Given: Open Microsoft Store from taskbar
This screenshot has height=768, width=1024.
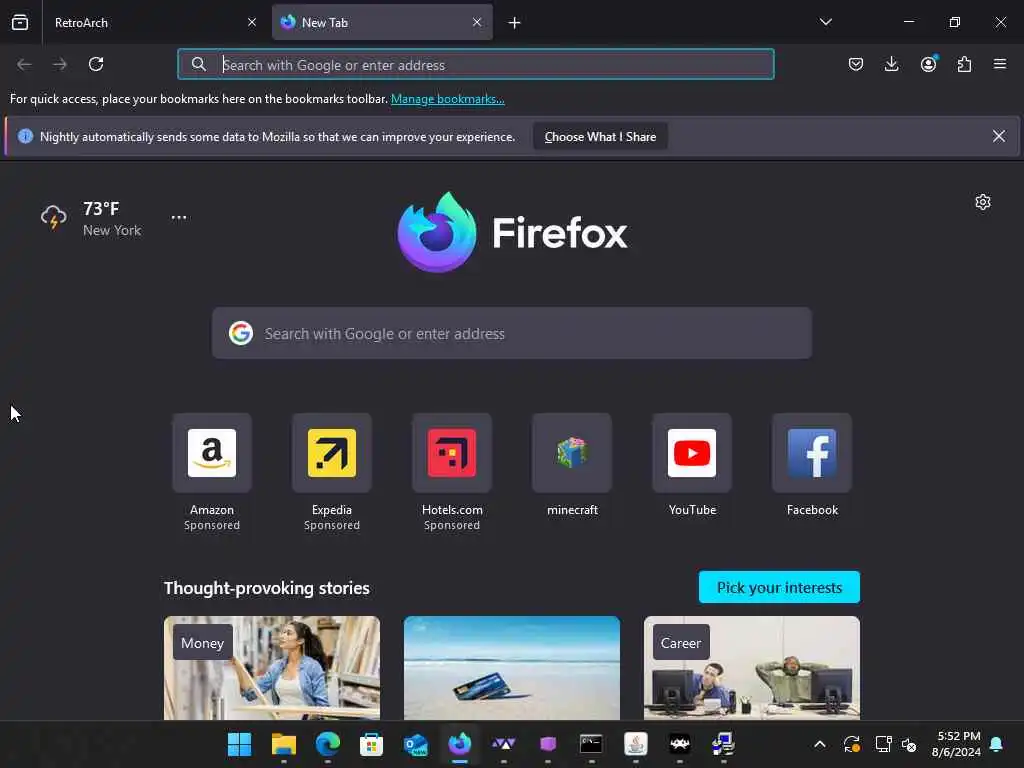Looking at the screenshot, I should (x=372, y=744).
